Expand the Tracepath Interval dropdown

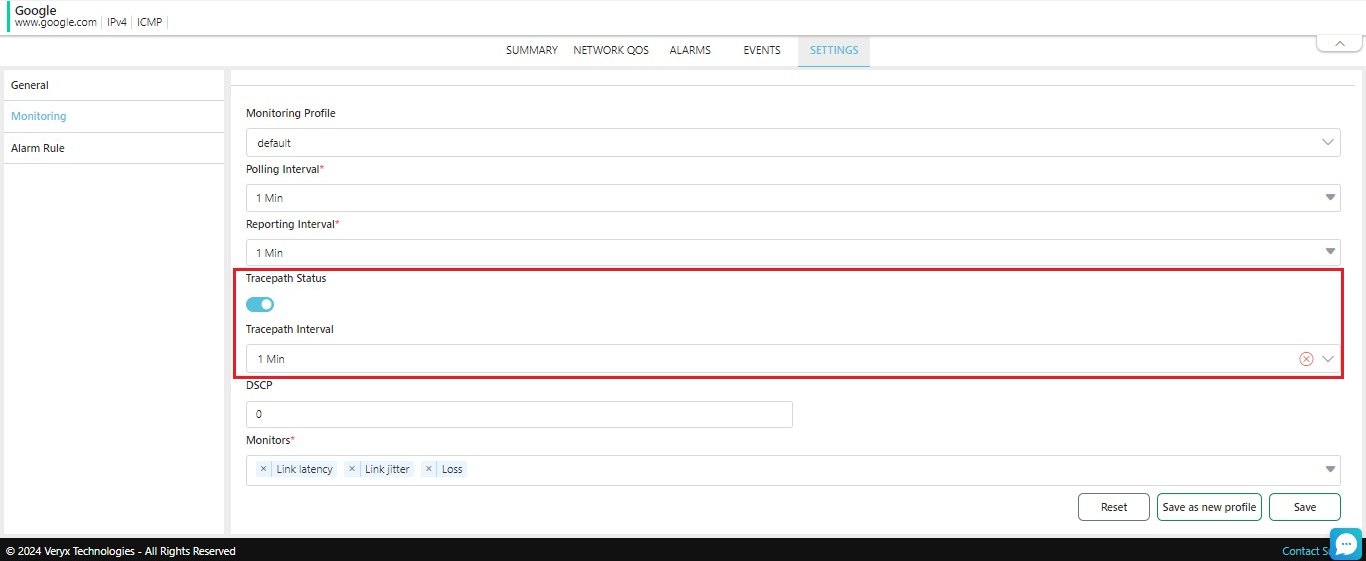pyautogui.click(x=1329, y=359)
